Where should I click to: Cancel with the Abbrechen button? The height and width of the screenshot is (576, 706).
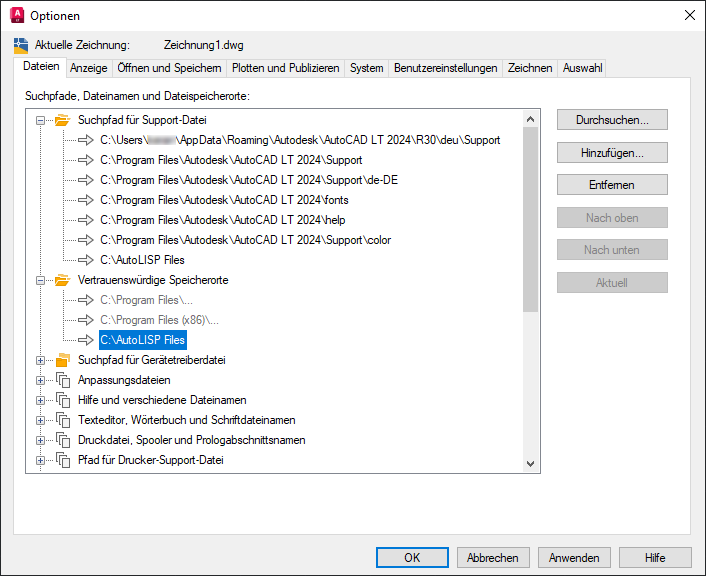click(x=493, y=558)
